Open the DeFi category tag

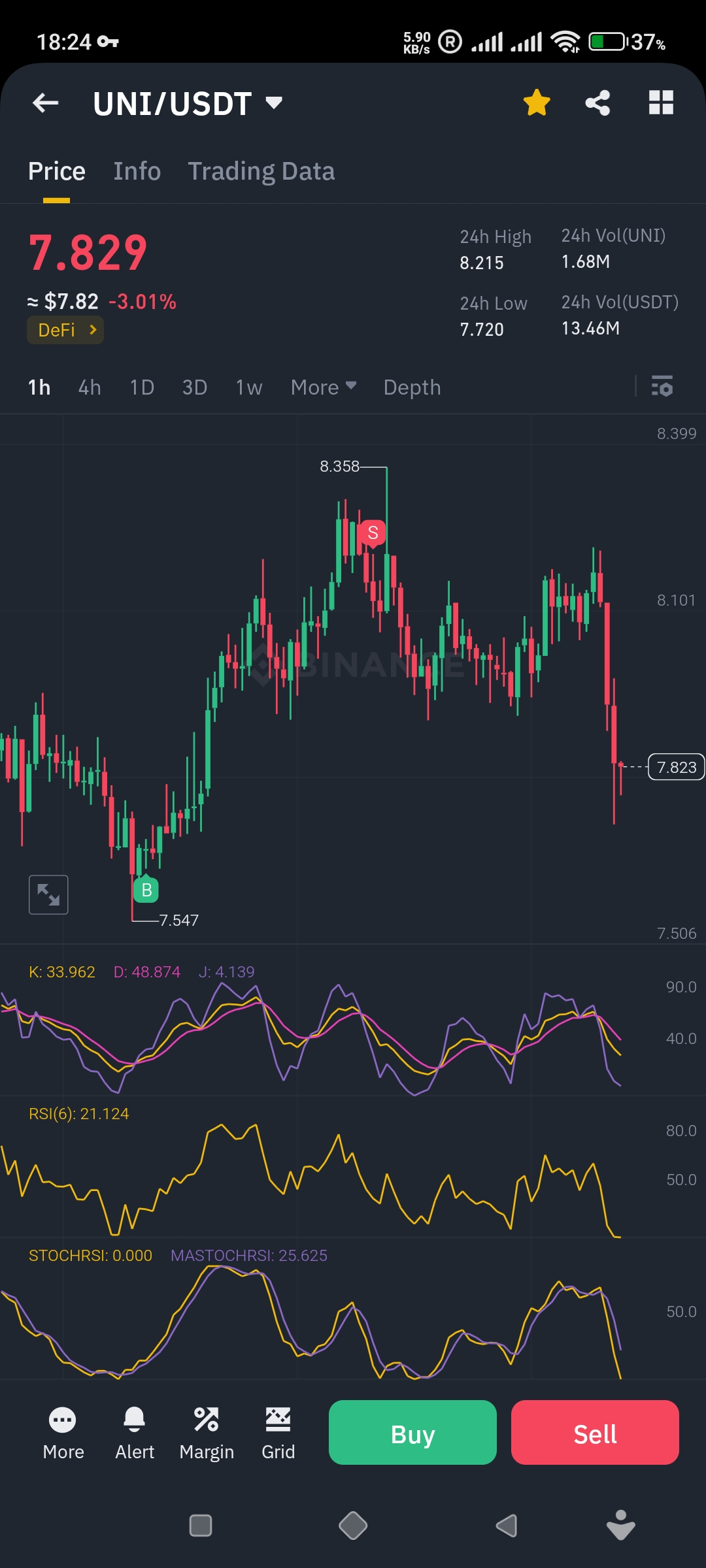pos(65,330)
